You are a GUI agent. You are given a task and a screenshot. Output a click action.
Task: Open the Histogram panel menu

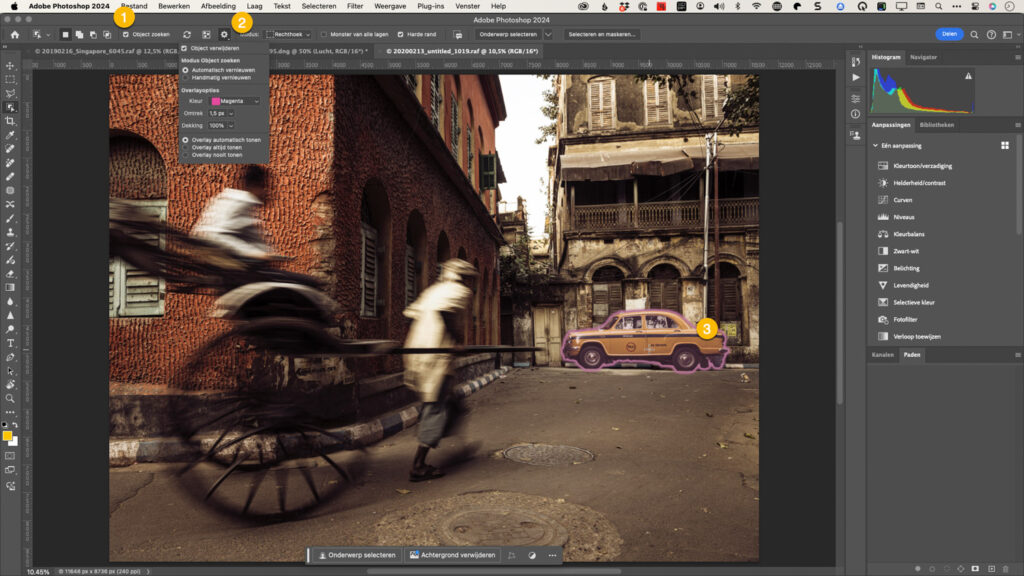coord(1017,57)
